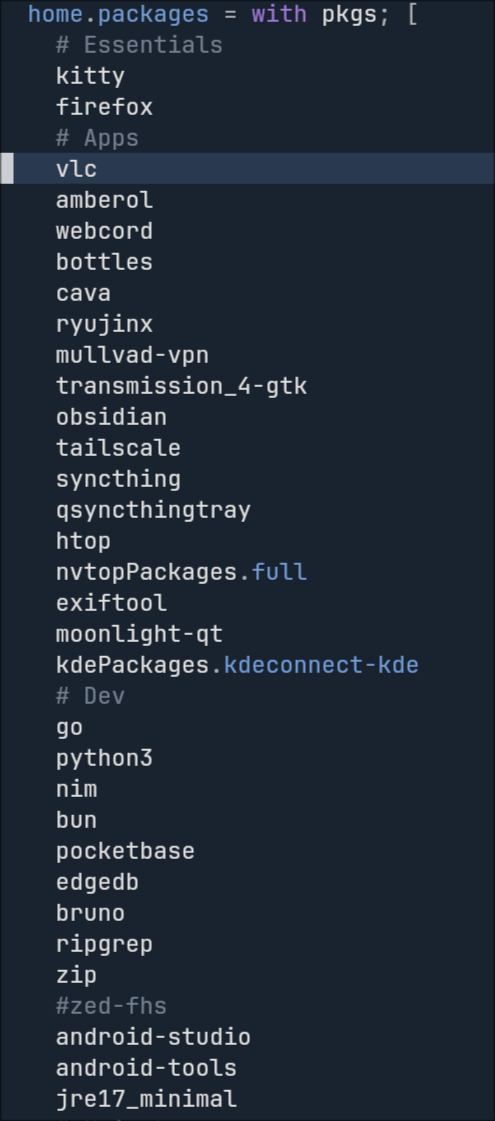This screenshot has width=495, height=1121.
Task: Place cursor on the kitty package line
Action: [90, 76]
